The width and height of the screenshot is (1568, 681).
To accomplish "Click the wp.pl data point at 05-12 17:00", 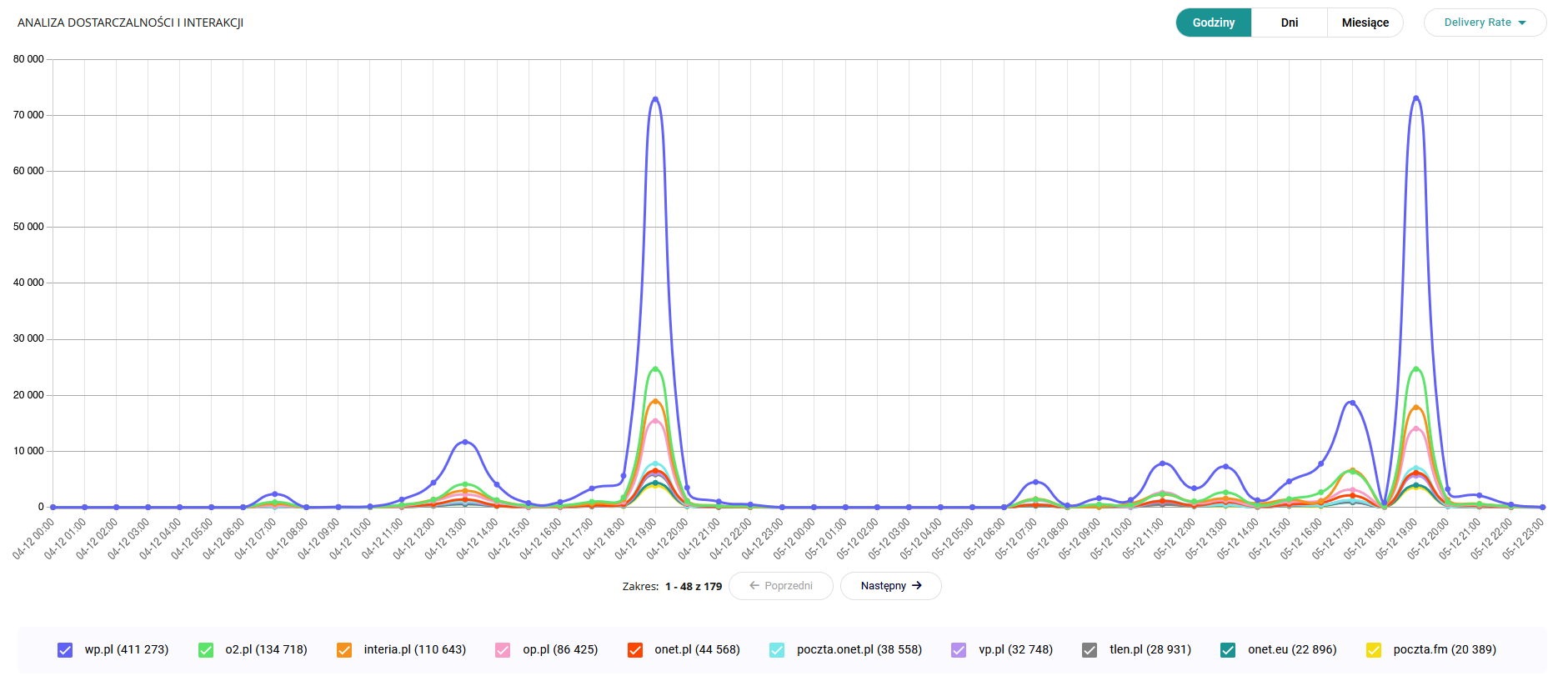I will [1352, 403].
